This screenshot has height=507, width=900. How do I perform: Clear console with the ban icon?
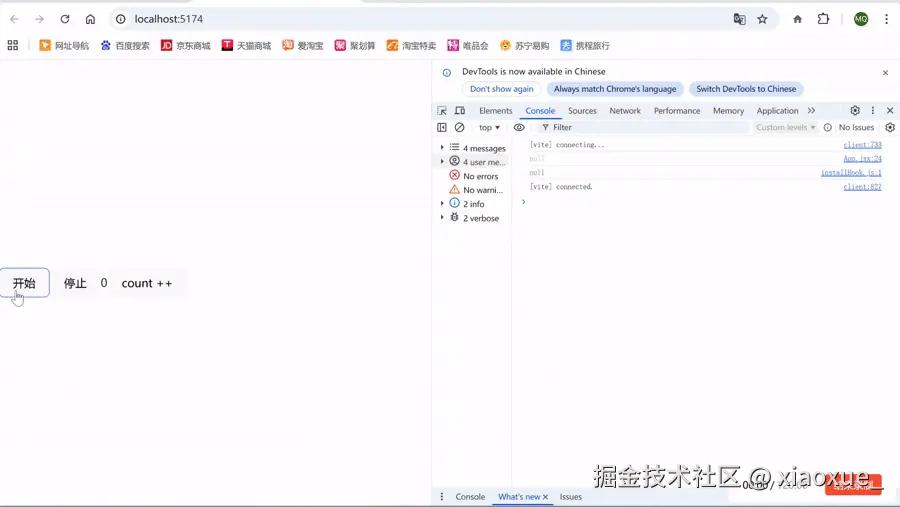coord(459,127)
